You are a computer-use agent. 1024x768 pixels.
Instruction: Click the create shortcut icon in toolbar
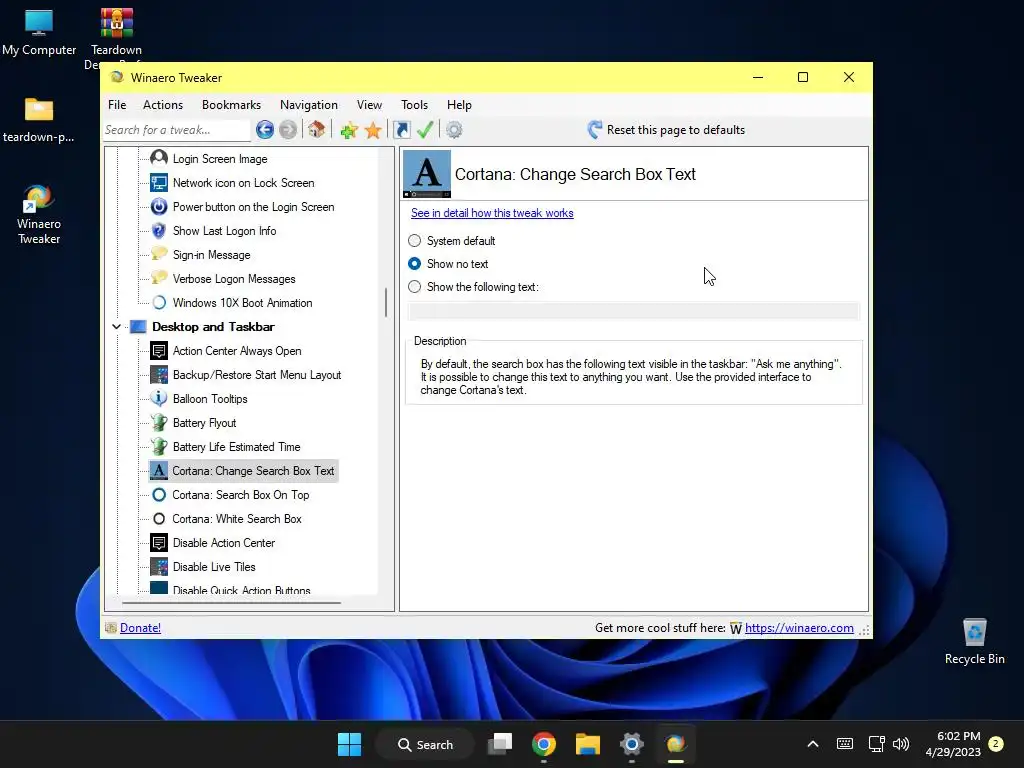tap(402, 130)
